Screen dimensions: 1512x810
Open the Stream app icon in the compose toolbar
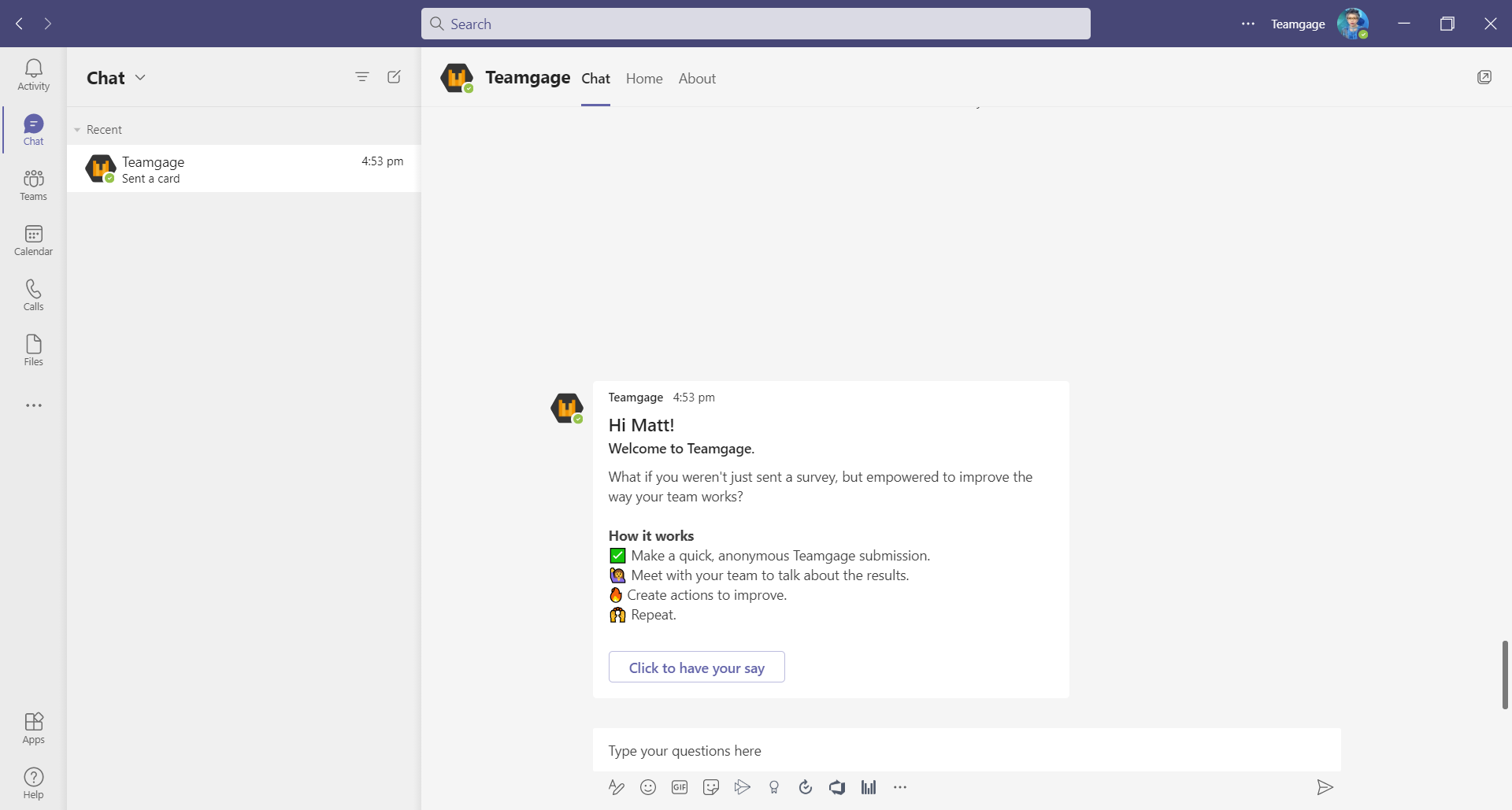743,787
